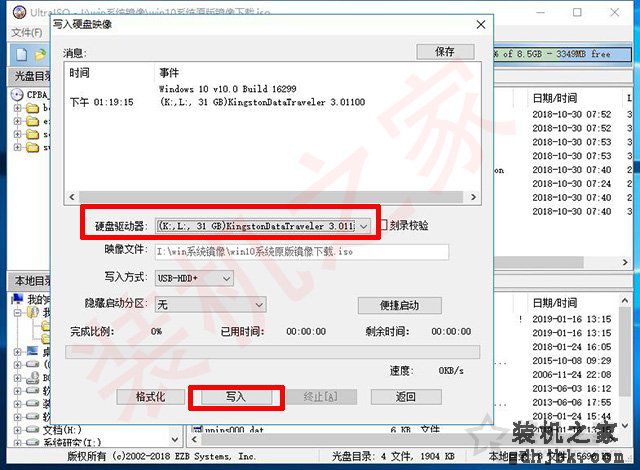Click the 'Windows 10 v10.0 Build 16299' message
The width and height of the screenshot is (640, 470).
pyautogui.click(x=227, y=89)
